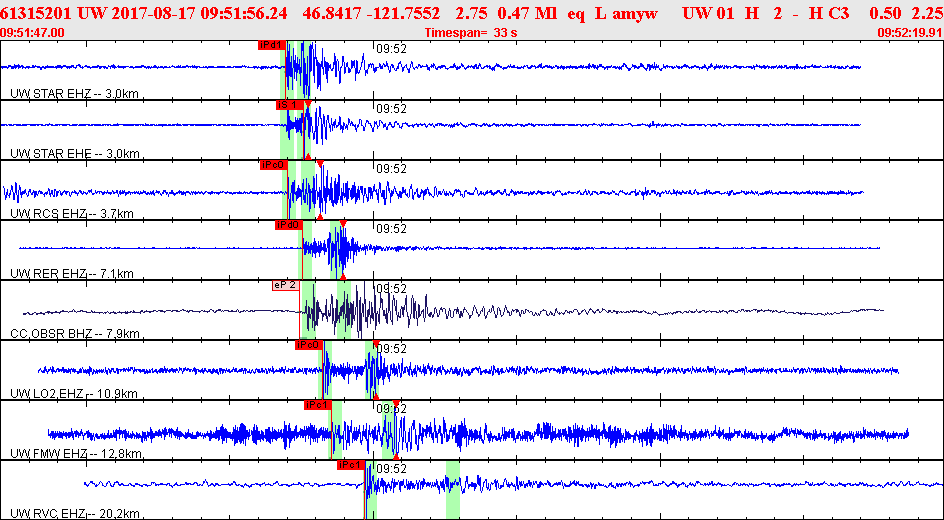Select the iS 1 pick flag on STAR EHE

click(289, 105)
